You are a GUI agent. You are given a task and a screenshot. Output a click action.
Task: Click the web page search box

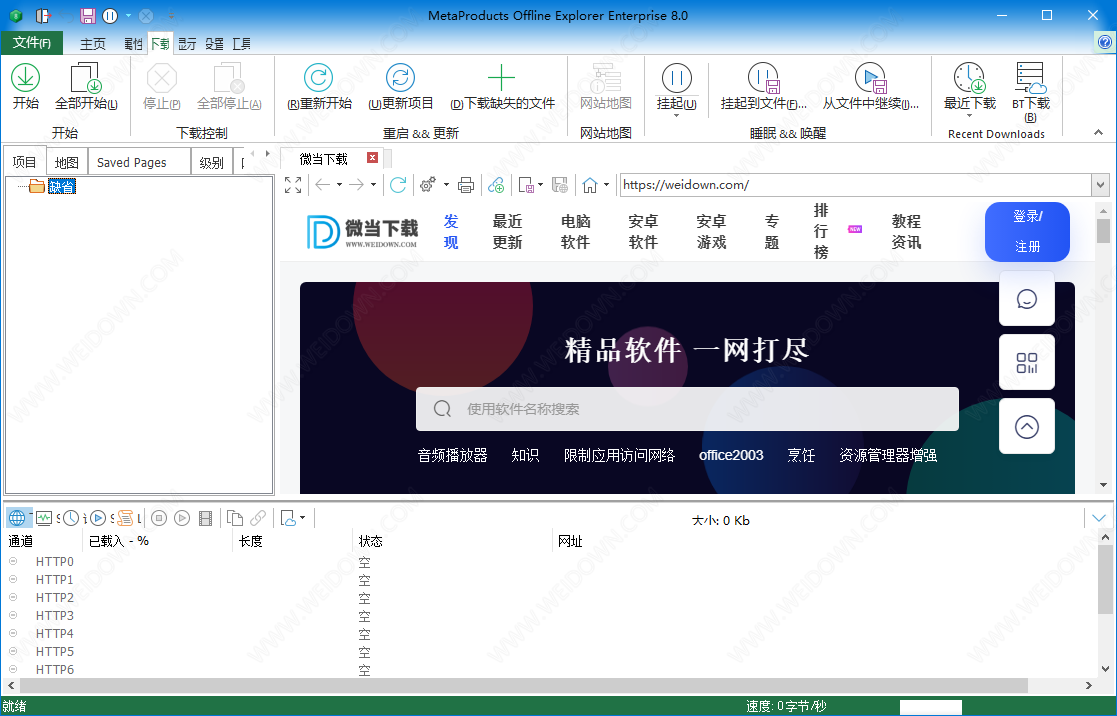point(687,409)
